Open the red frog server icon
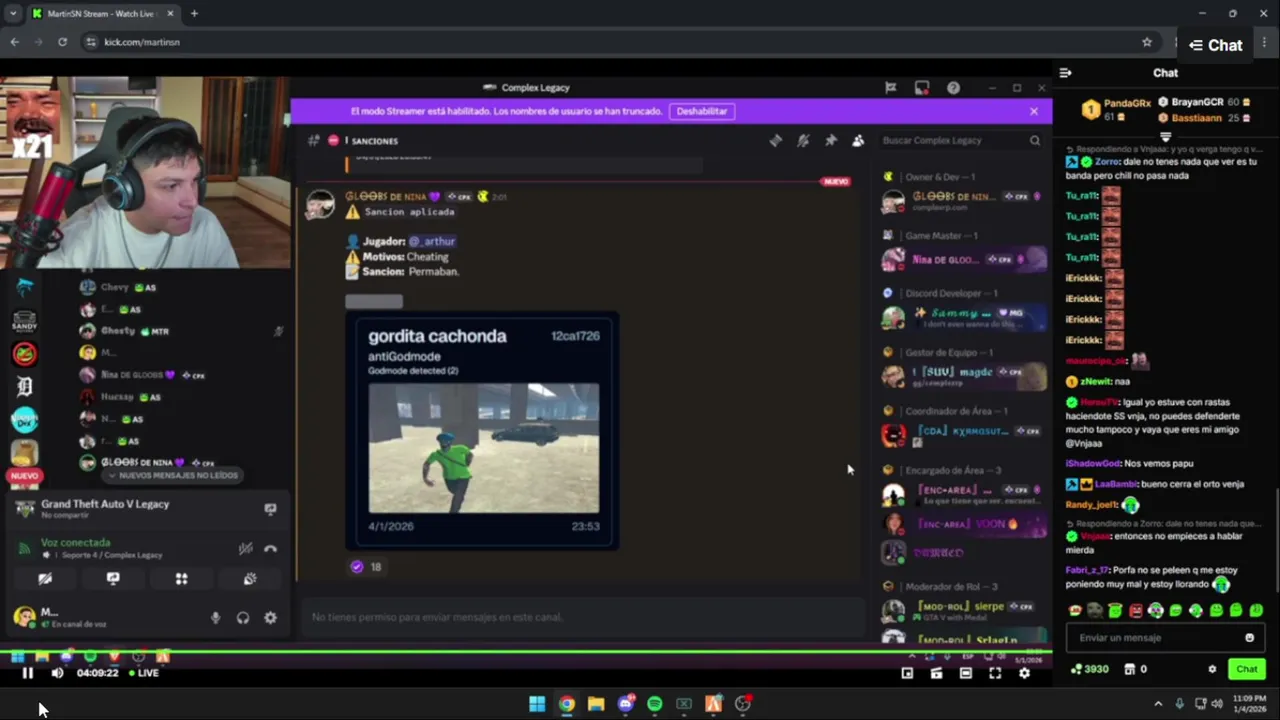Screen dimensions: 1280x720 click(24, 354)
